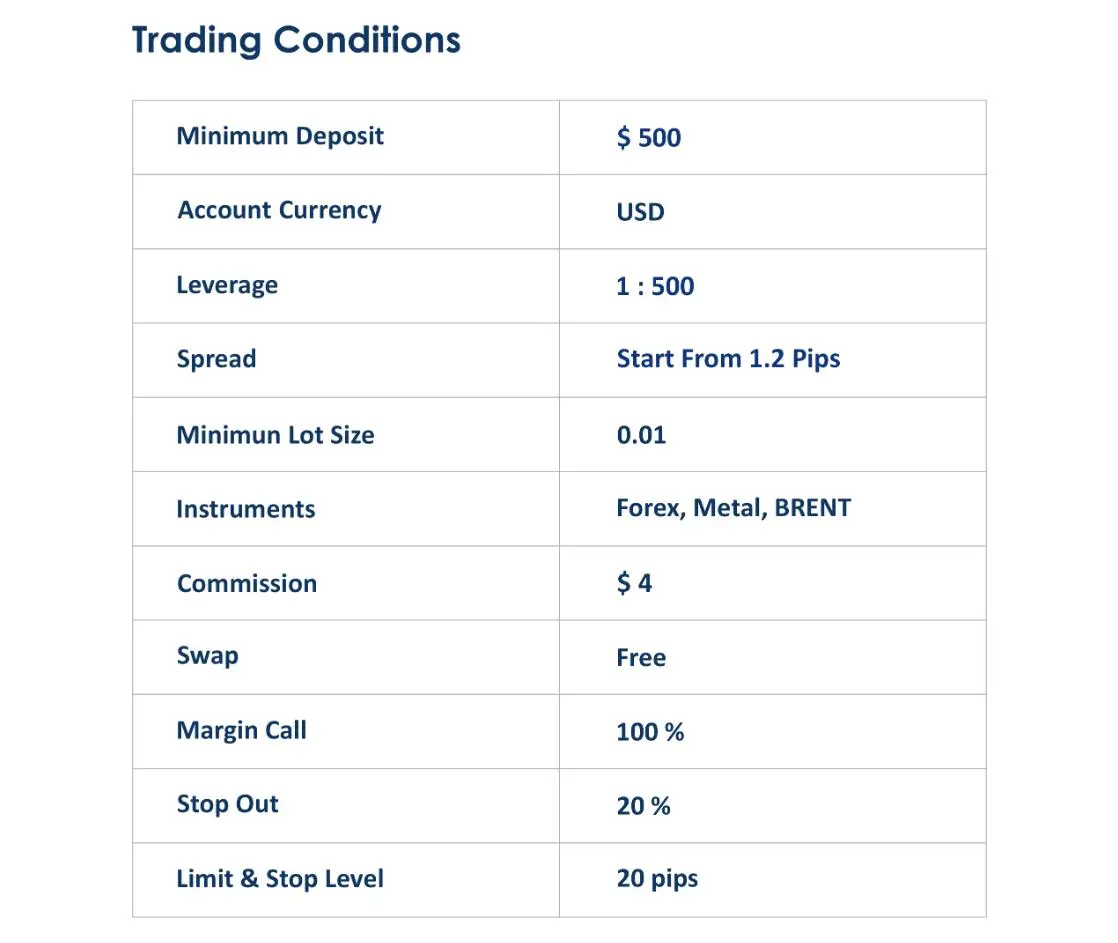Click the 20 pips limit value
Viewport: 1118px width, 943px height.
[x=657, y=880]
